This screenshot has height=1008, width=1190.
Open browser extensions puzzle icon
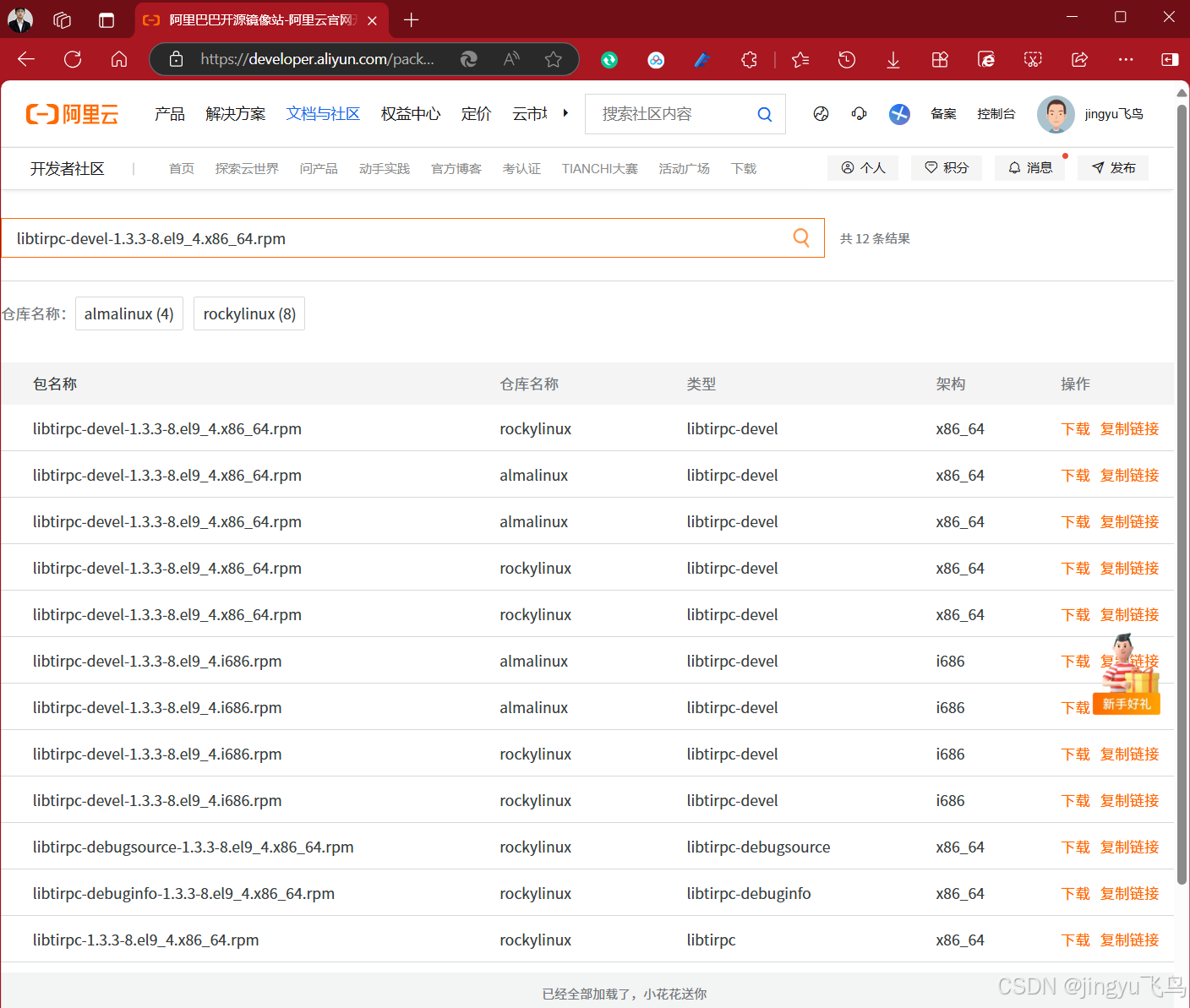(x=749, y=59)
